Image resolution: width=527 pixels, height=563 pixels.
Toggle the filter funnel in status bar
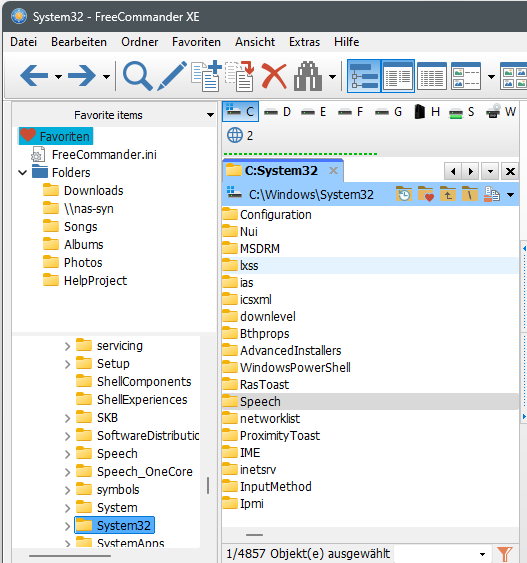(504, 553)
